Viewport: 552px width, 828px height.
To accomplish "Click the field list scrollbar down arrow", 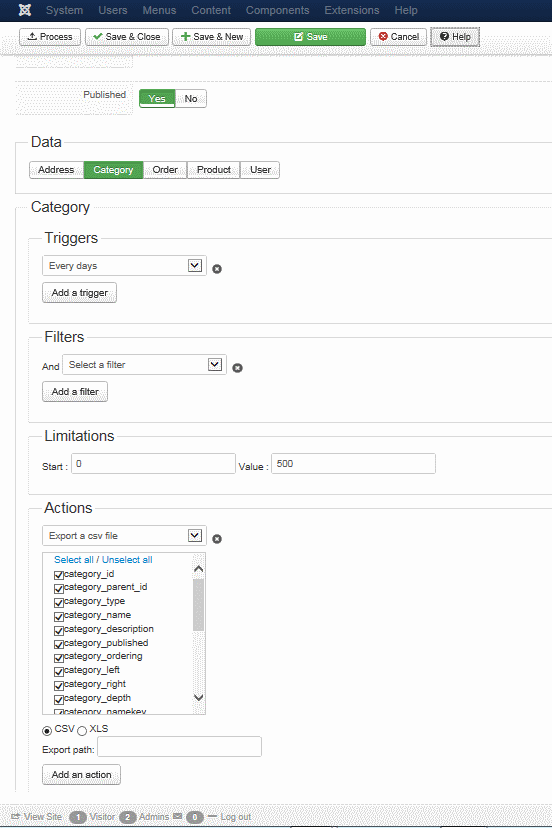I will [199, 698].
